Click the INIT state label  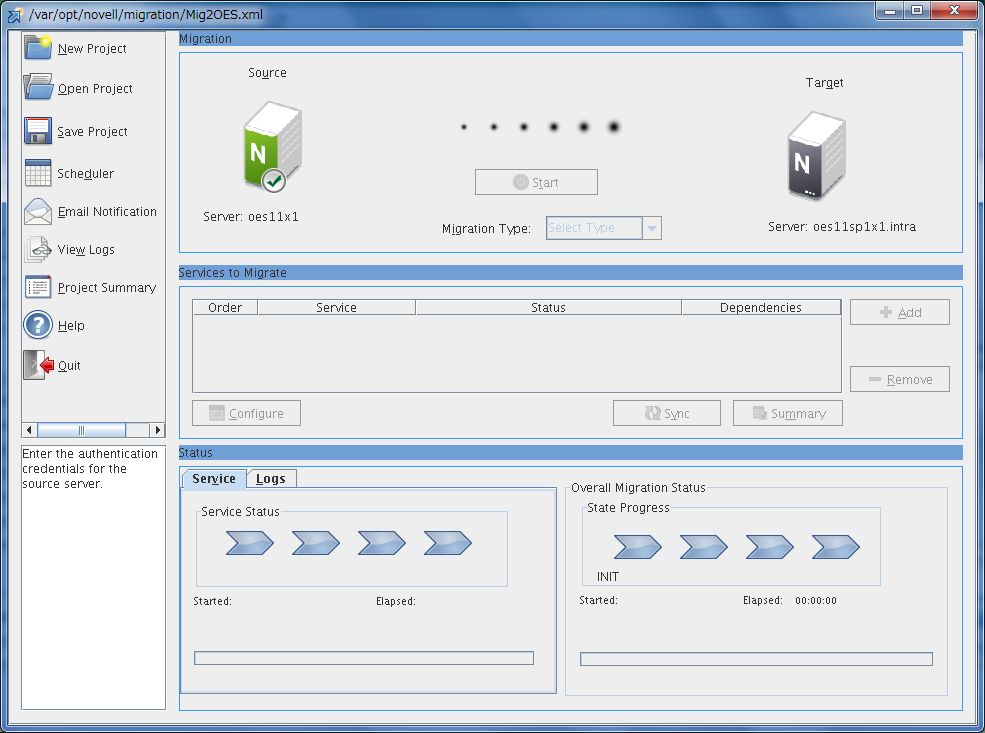(x=607, y=577)
